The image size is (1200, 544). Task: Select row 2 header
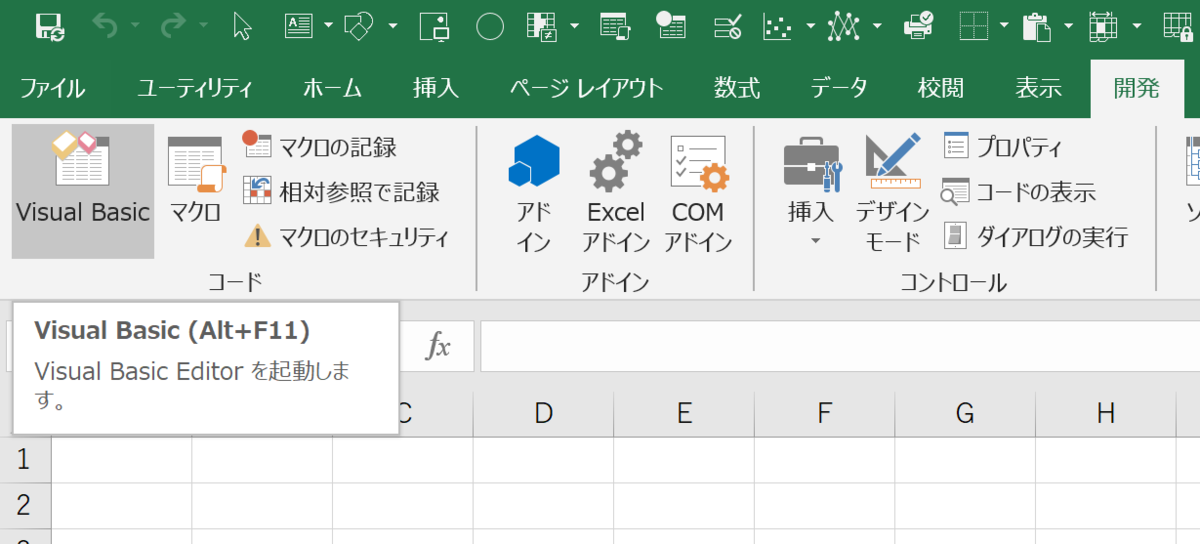click(x=25, y=504)
